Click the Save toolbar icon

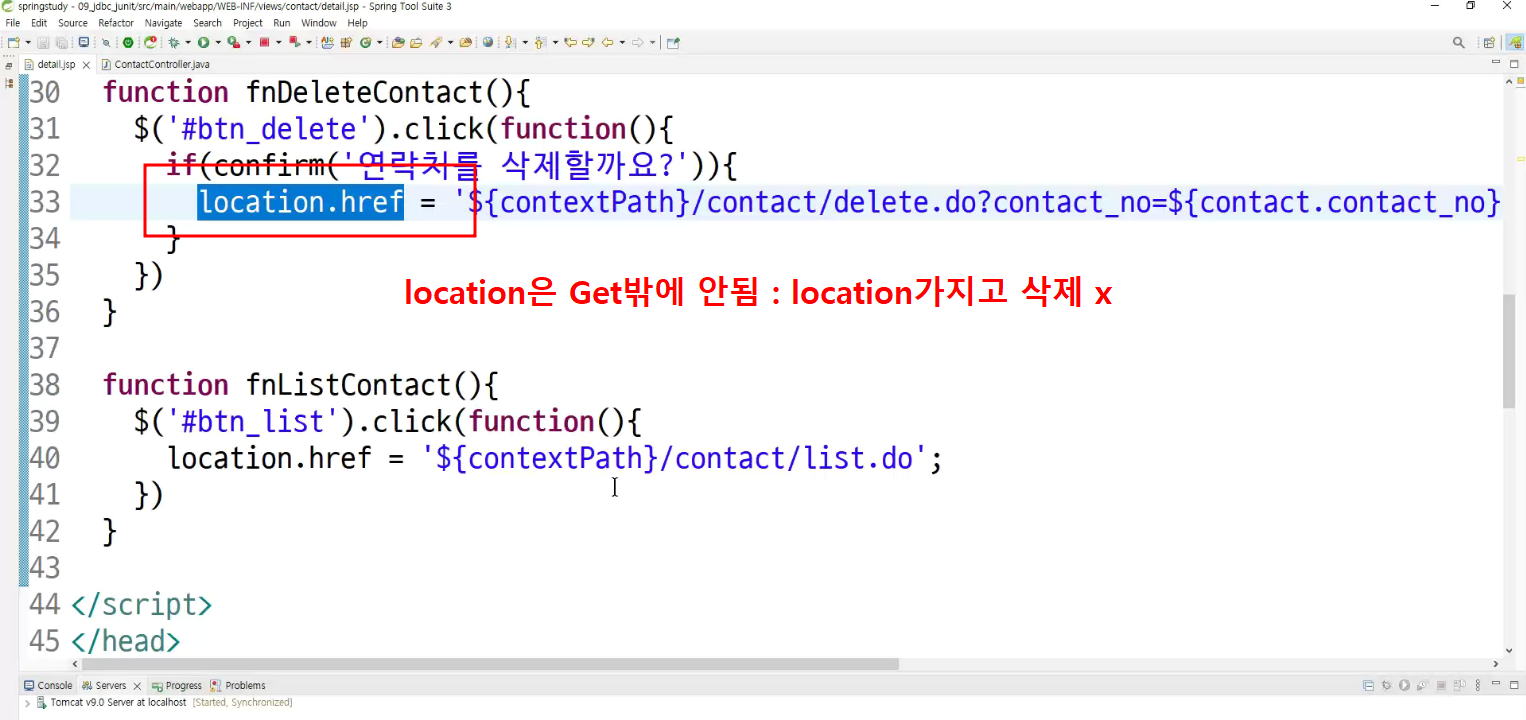tap(43, 42)
